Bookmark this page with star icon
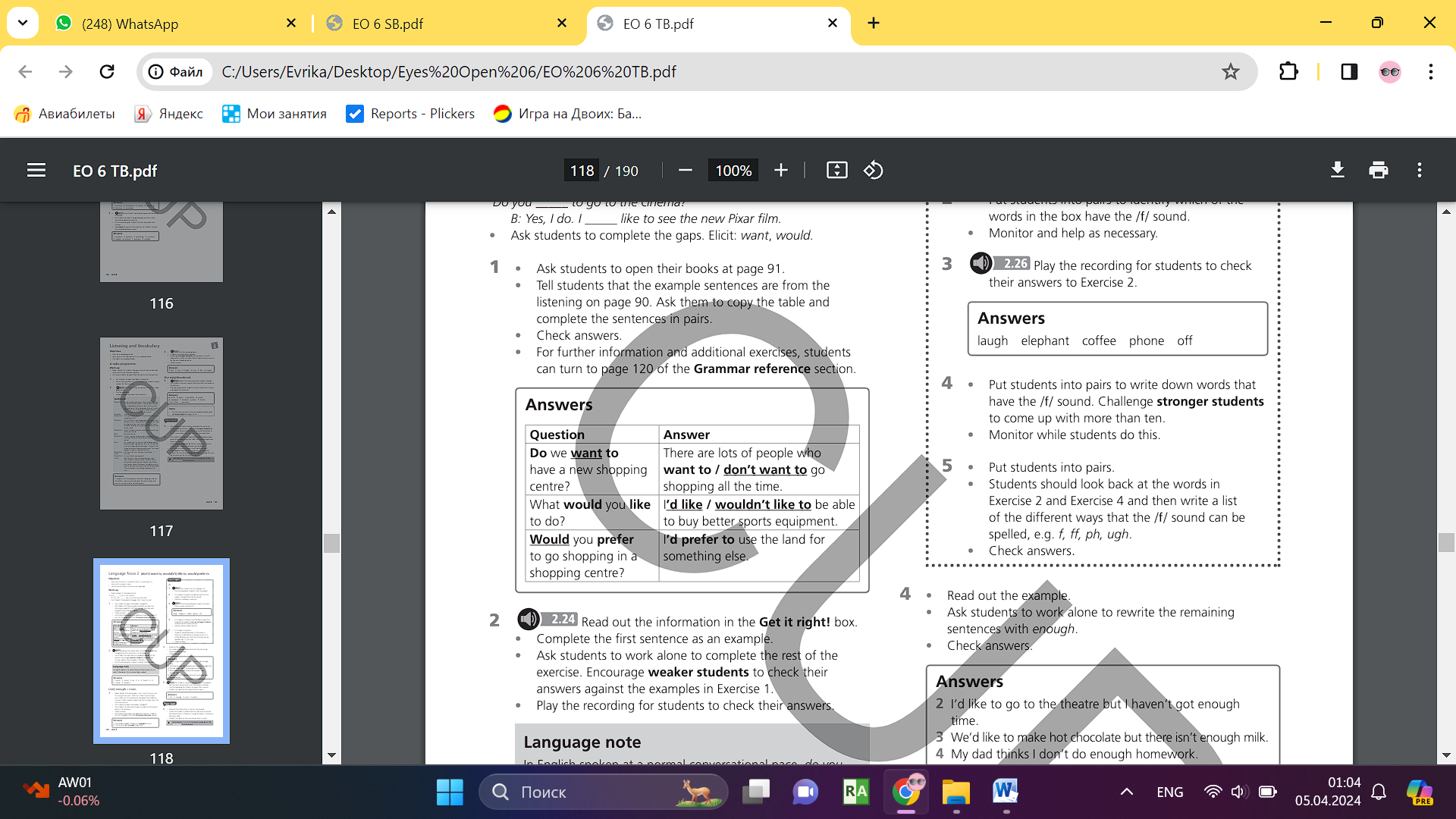 click(1230, 72)
